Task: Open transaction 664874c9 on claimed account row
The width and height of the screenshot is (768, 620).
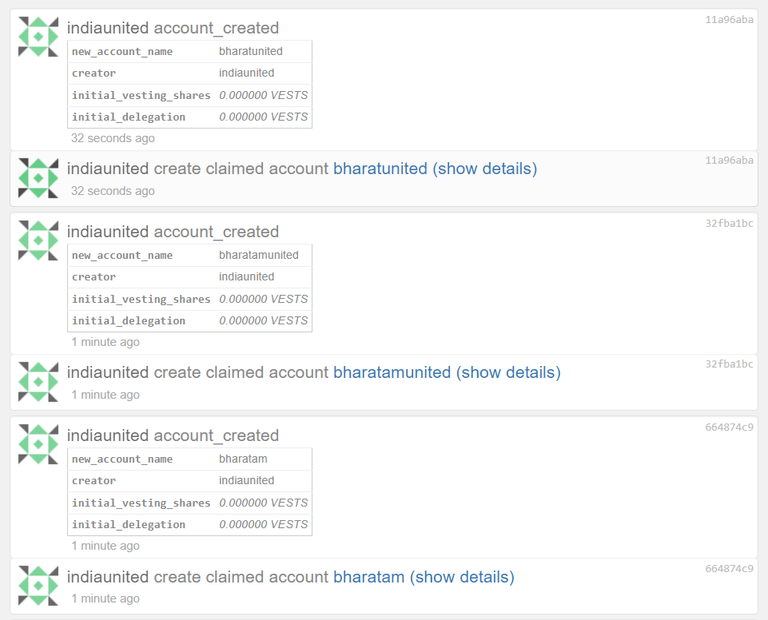Action: coord(729,569)
